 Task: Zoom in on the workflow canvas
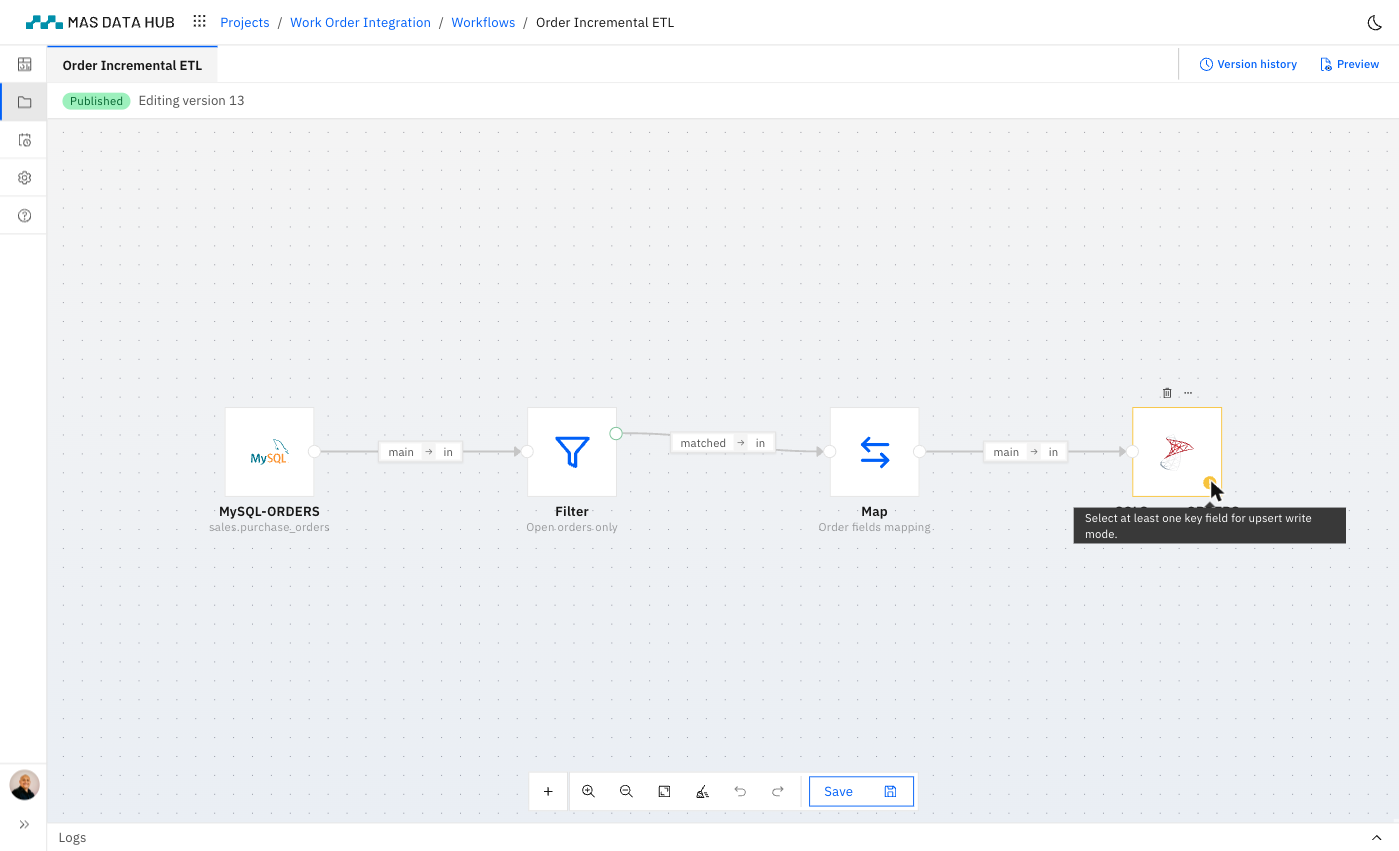[x=589, y=792]
